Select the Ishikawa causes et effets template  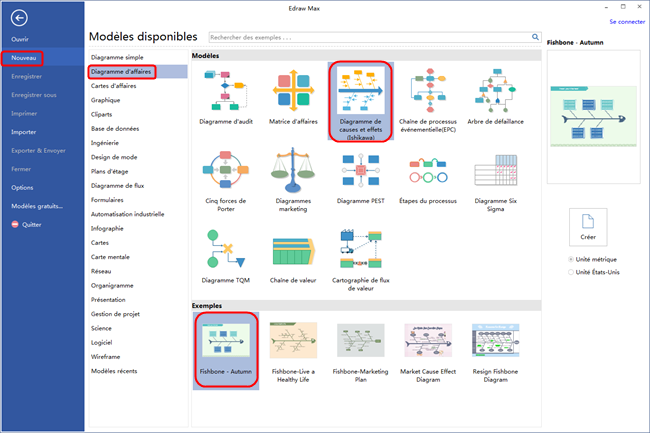(x=359, y=92)
